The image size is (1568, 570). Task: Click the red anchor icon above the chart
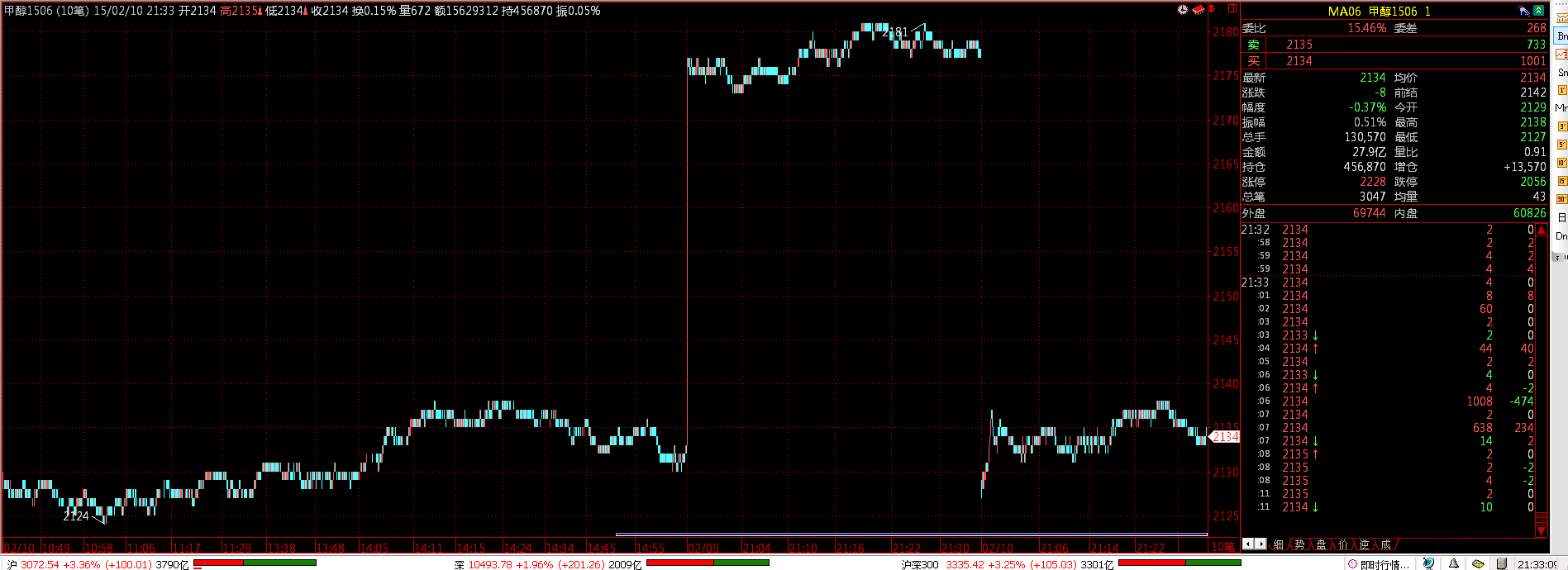pyautogui.click(x=1212, y=8)
